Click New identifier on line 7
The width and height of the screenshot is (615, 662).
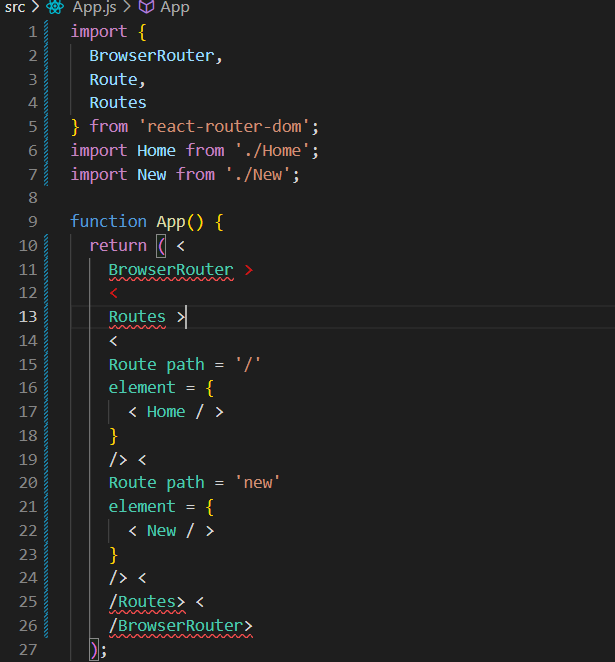tap(152, 174)
